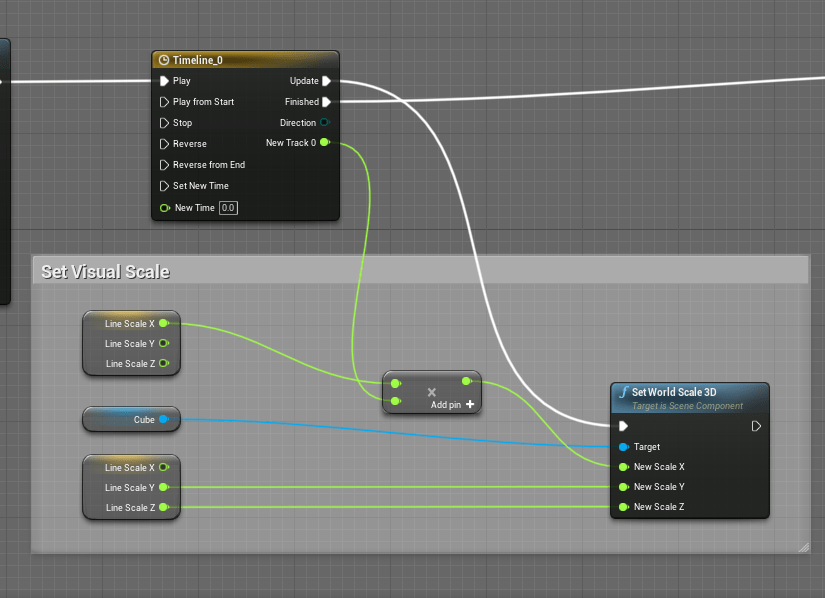Click the Set New Time exec pin
825x598 pixels.
point(165,186)
